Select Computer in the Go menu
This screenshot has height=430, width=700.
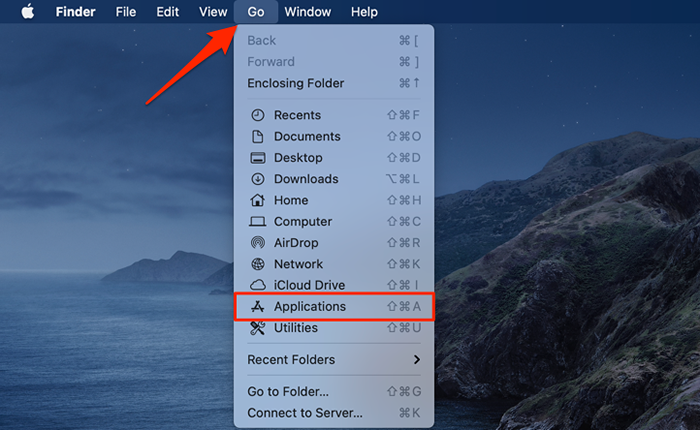[x=334, y=221]
